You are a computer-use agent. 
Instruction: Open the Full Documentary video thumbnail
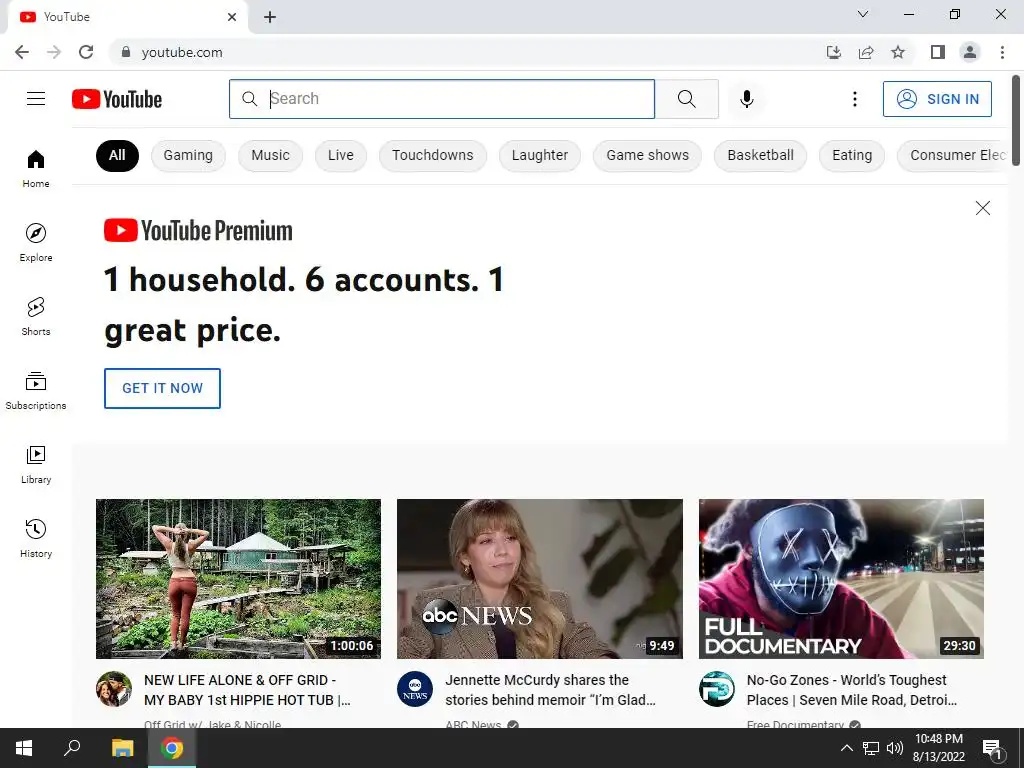pos(841,579)
